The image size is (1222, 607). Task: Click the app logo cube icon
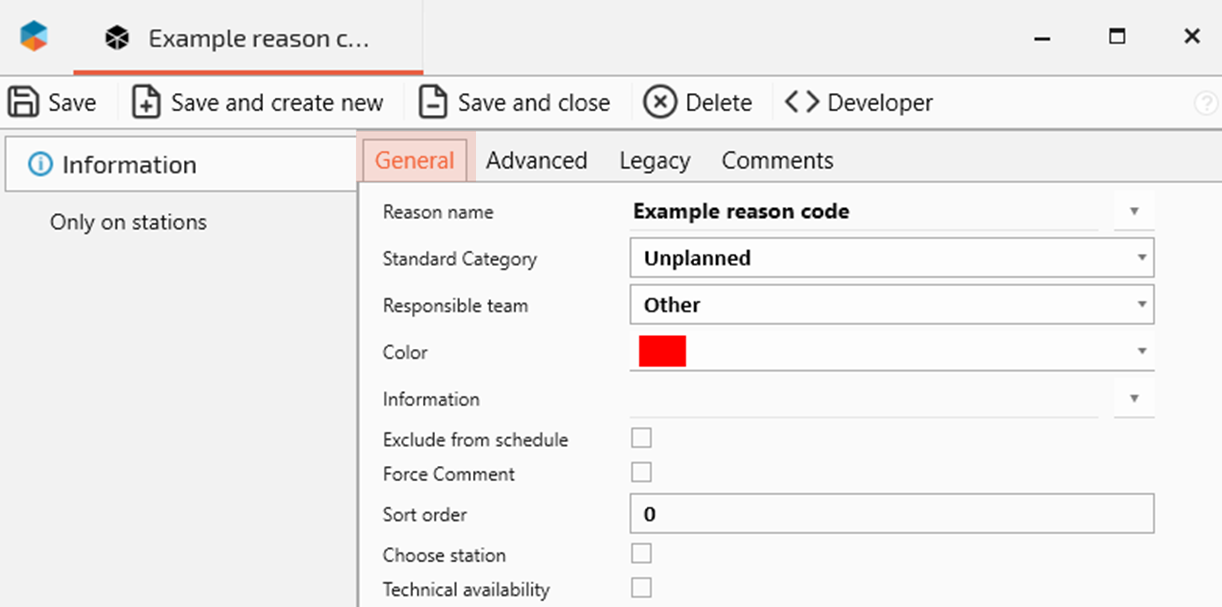[34, 37]
